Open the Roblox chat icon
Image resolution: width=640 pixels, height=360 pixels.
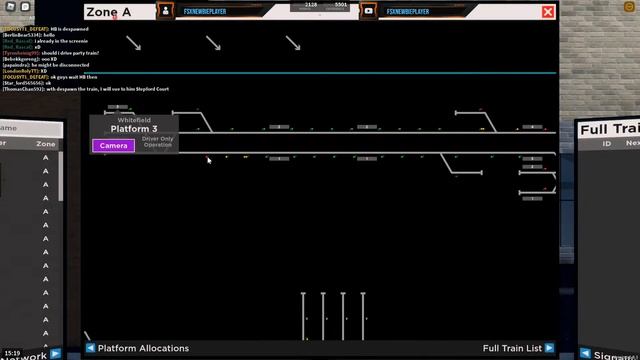25,7
